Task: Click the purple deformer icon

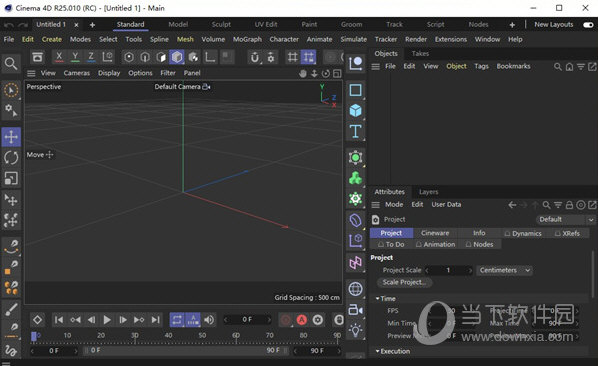Action: (x=355, y=220)
